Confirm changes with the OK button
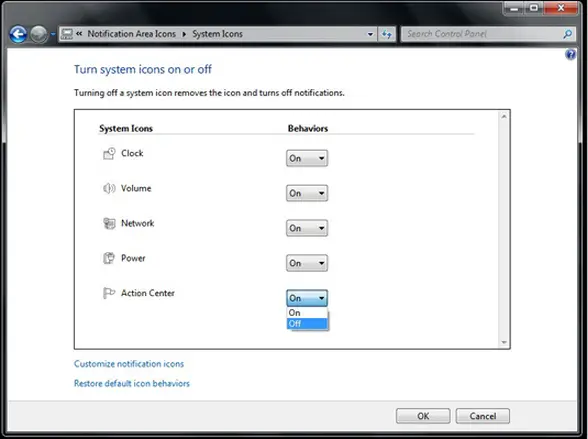Image resolution: width=588 pixels, height=439 pixels. tap(423, 416)
